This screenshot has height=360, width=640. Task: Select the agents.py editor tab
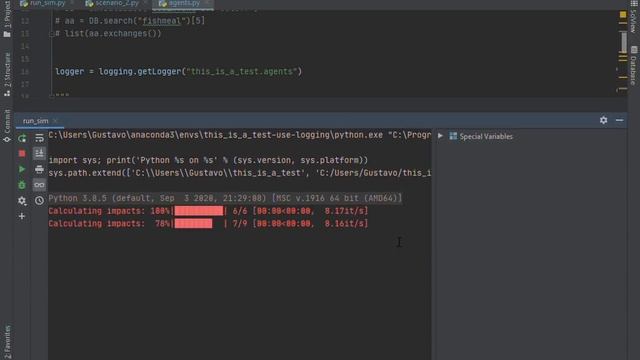tap(184, 3)
